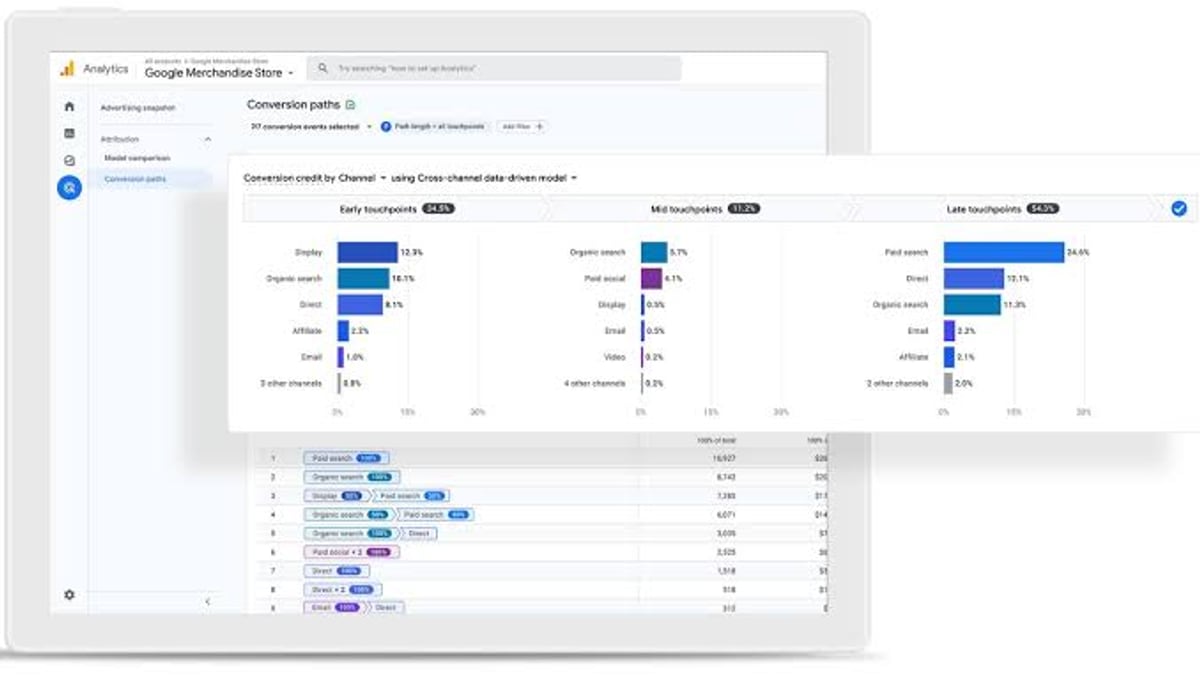Image resolution: width=1200 pixels, height=675 pixels.
Task: Click the Direct chip in row 5
Action: [x=418, y=534]
